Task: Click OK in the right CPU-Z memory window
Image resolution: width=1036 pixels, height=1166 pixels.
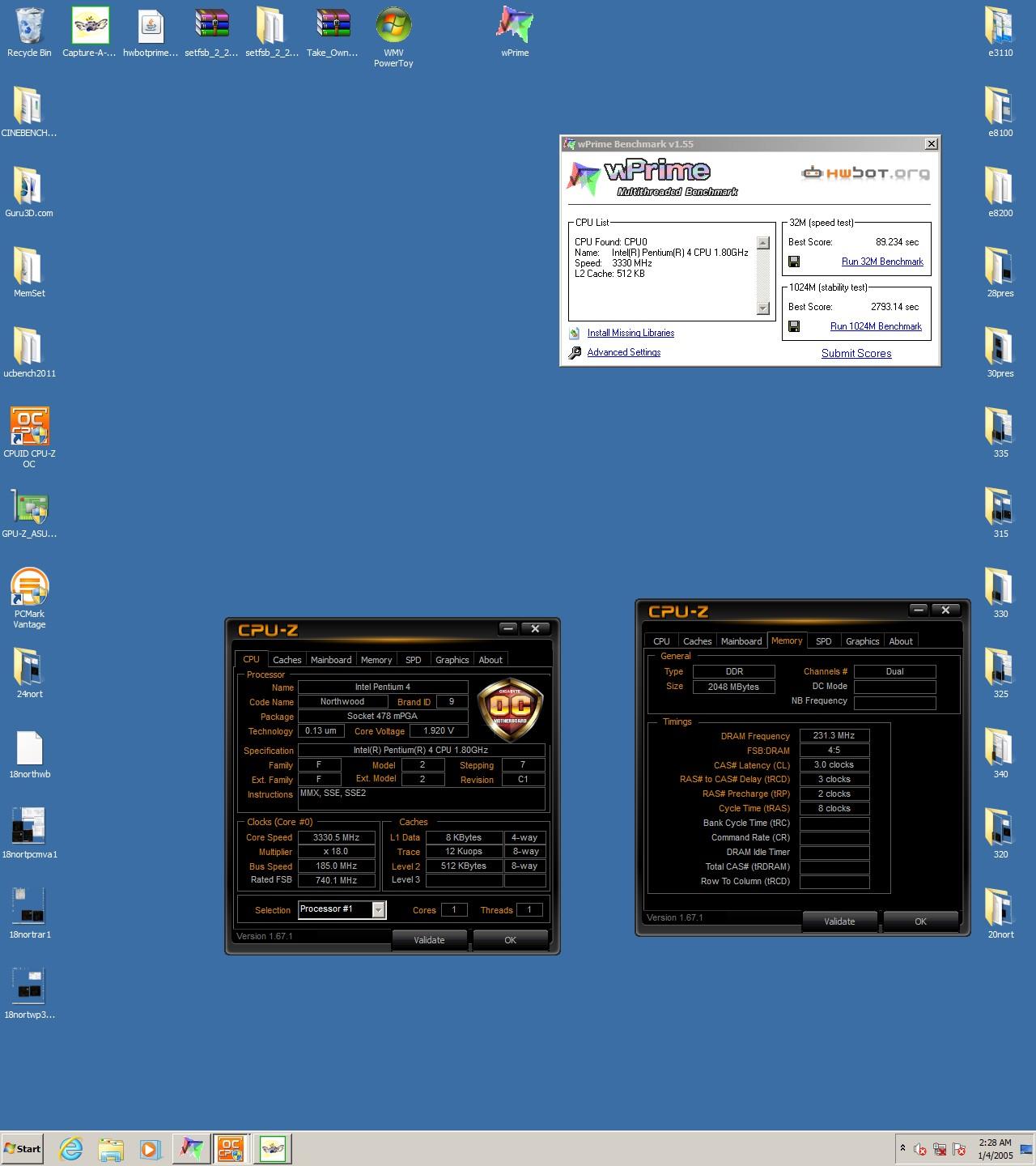Action: pyautogui.click(x=920, y=921)
